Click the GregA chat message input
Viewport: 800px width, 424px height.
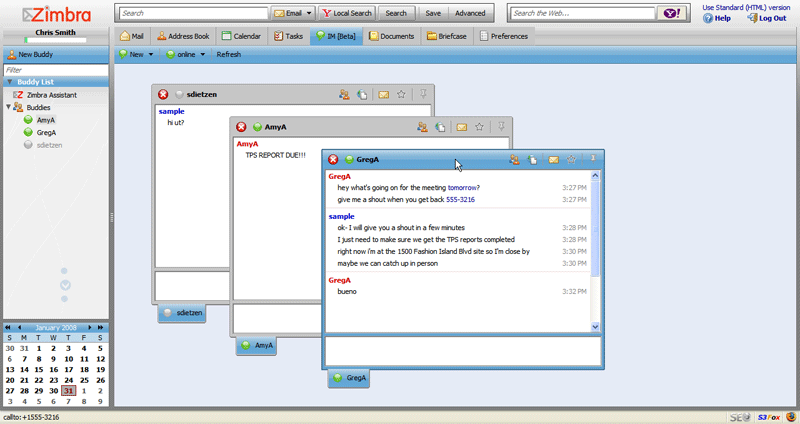click(463, 351)
